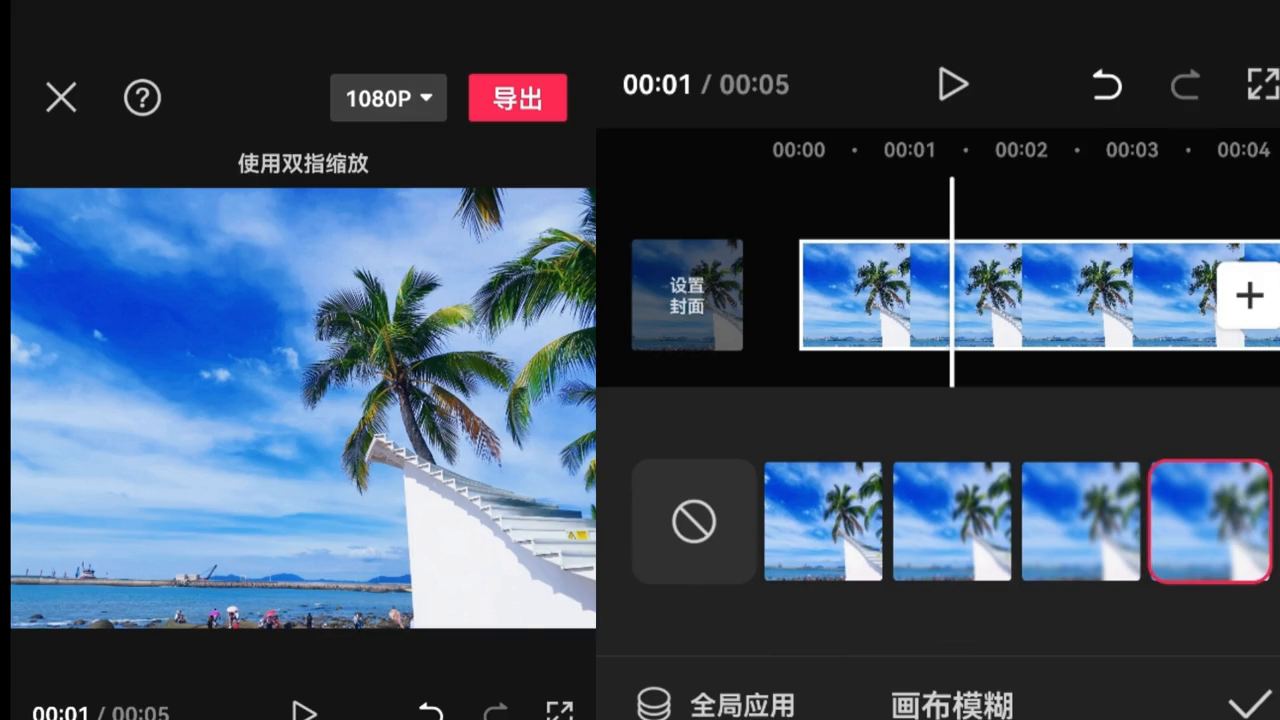This screenshot has width=1280, height=720.
Task: Open help via the question mark icon
Action: point(142,98)
